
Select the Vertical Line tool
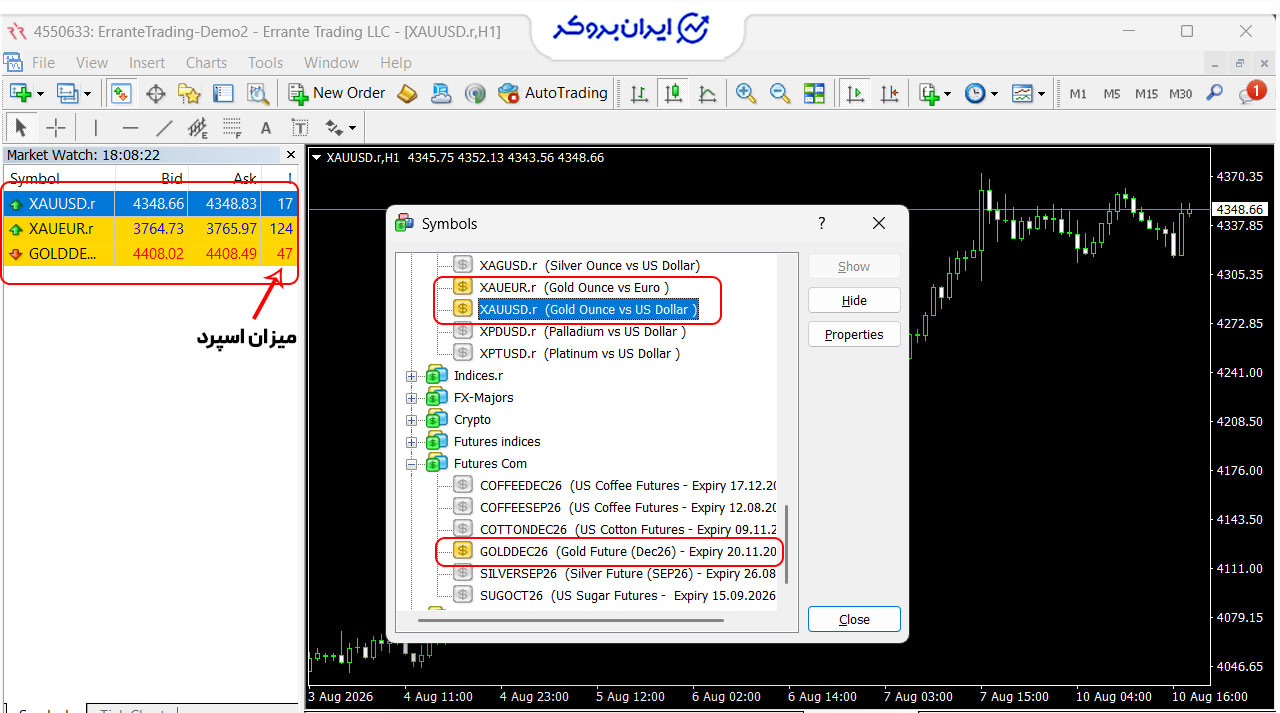tap(96, 127)
